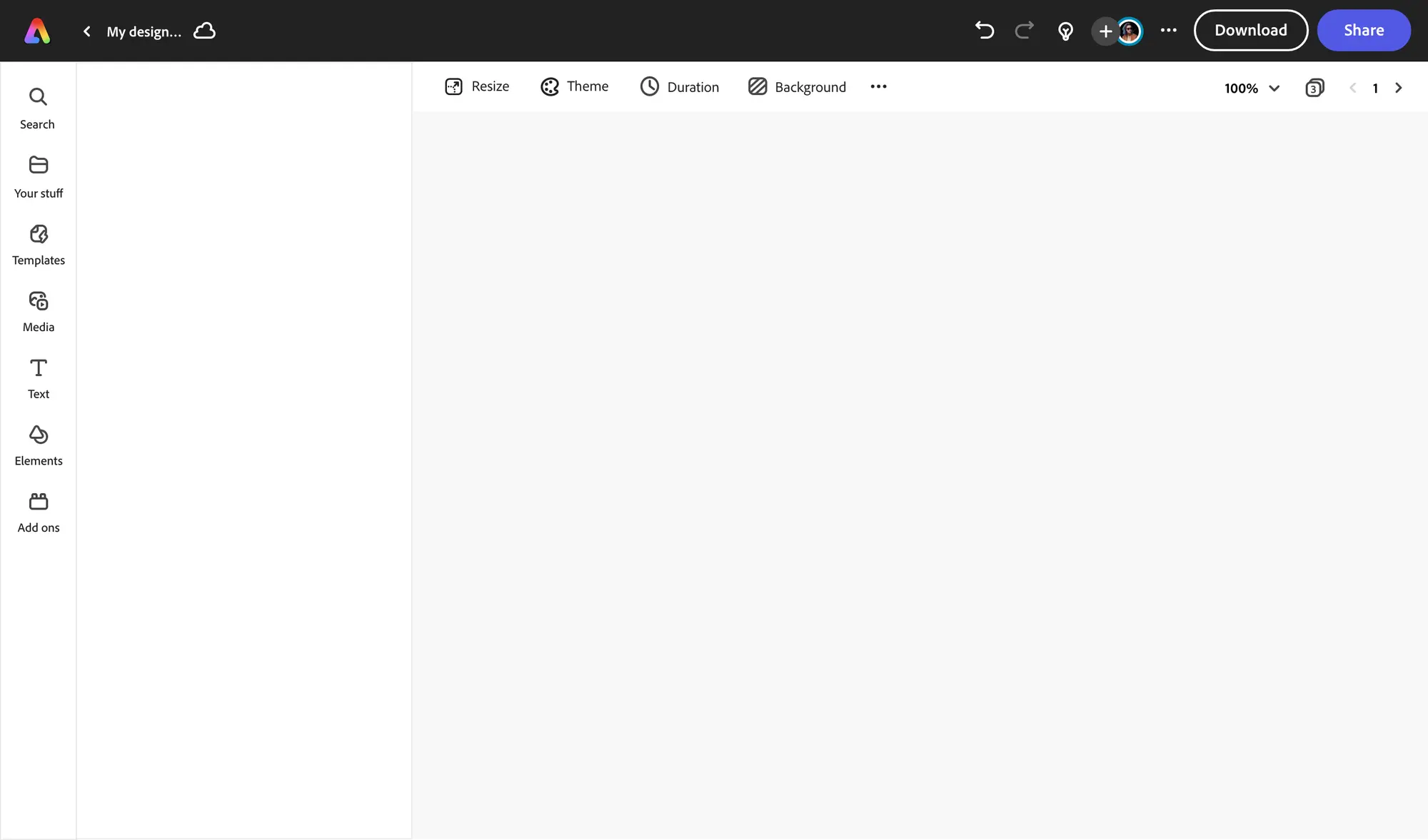The image size is (1428, 840).
Task: Open the Theme options
Action: coord(574,86)
